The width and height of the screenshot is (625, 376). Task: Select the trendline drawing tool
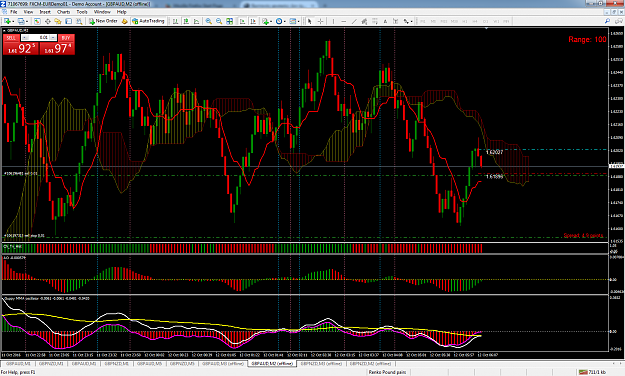pyautogui.click(x=354, y=21)
